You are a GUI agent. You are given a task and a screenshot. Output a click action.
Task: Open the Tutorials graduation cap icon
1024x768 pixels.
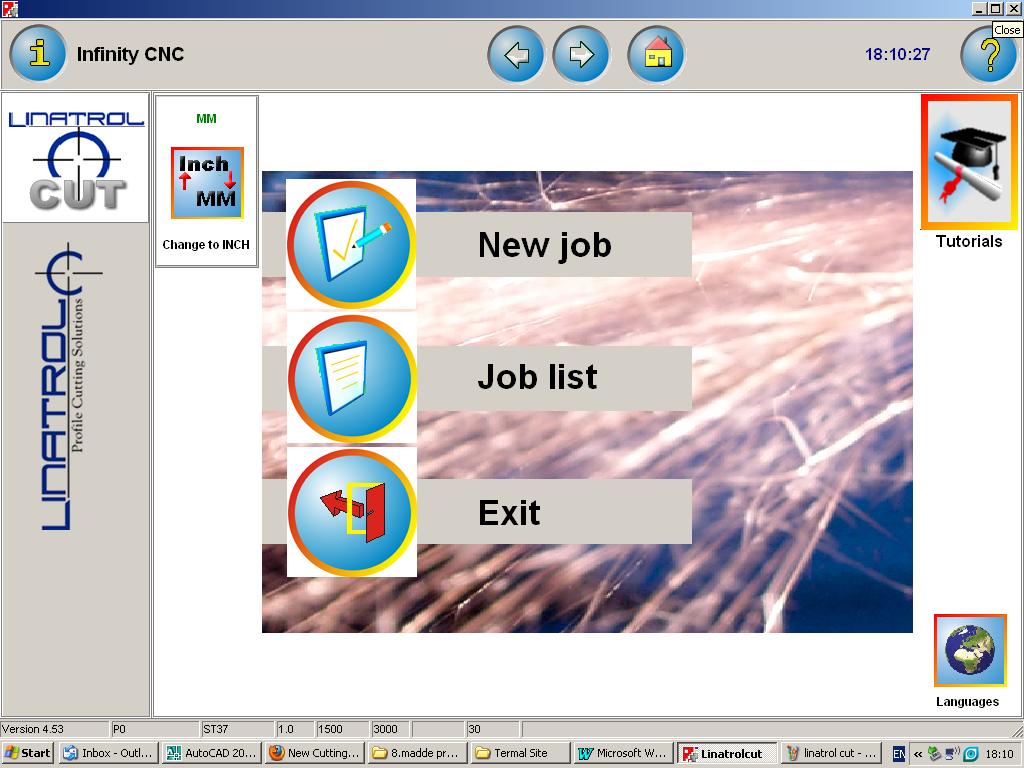968,162
